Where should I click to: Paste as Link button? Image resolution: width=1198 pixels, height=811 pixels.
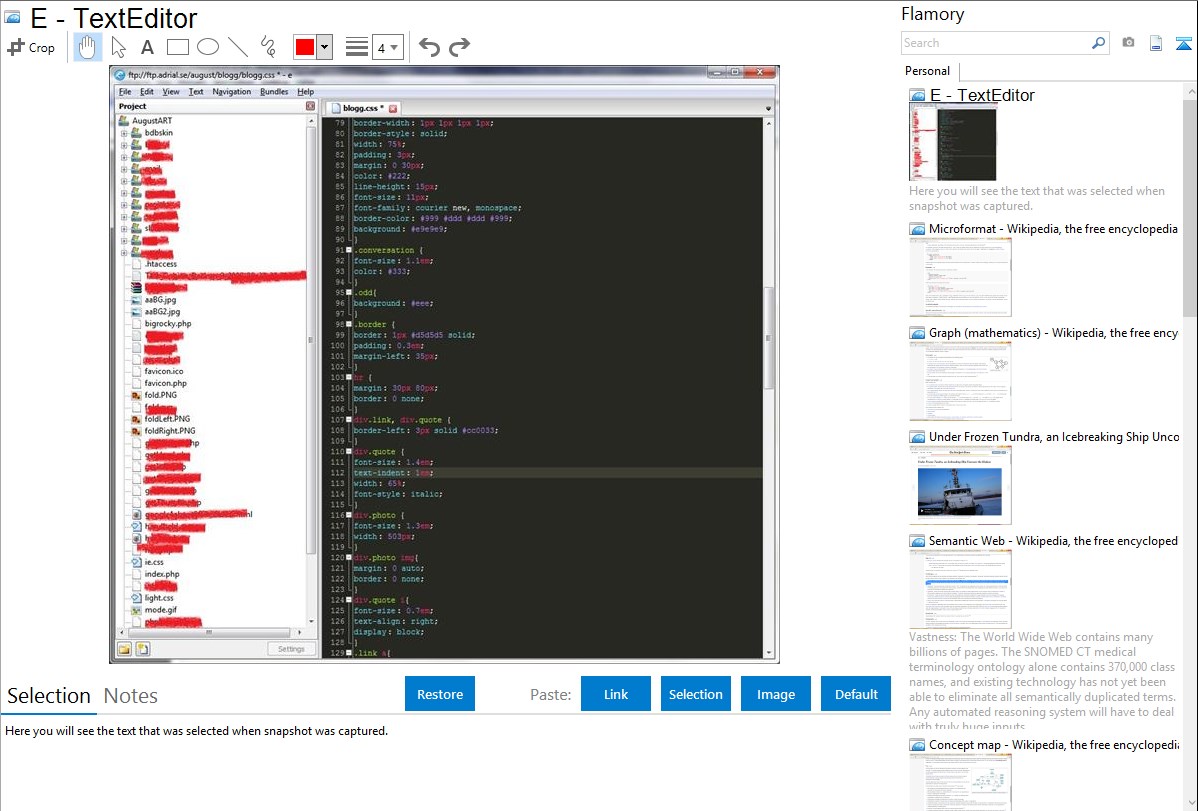pos(616,694)
